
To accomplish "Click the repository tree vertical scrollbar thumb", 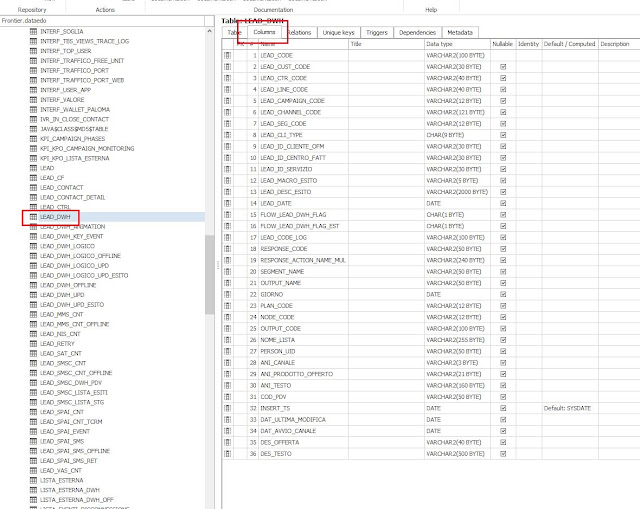I will (x=209, y=275).
